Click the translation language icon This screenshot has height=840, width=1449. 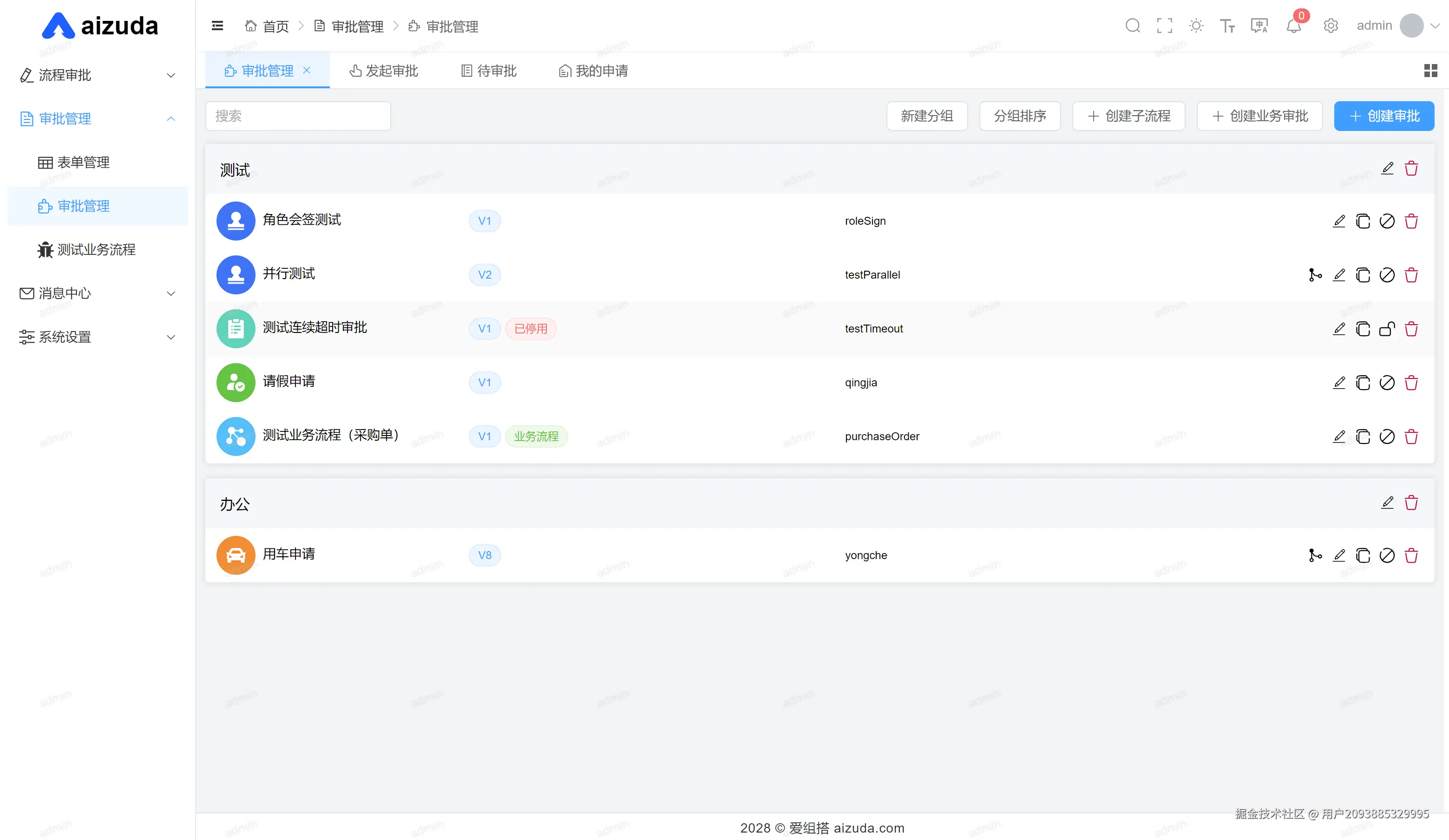tap(1259, 26)
